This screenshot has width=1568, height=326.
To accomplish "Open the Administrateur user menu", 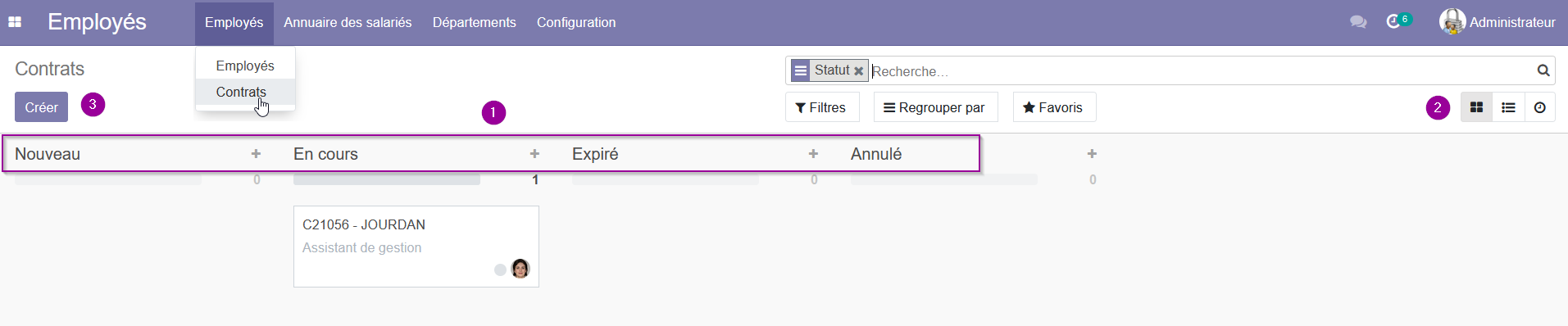I will click(x=1498, y=22).
